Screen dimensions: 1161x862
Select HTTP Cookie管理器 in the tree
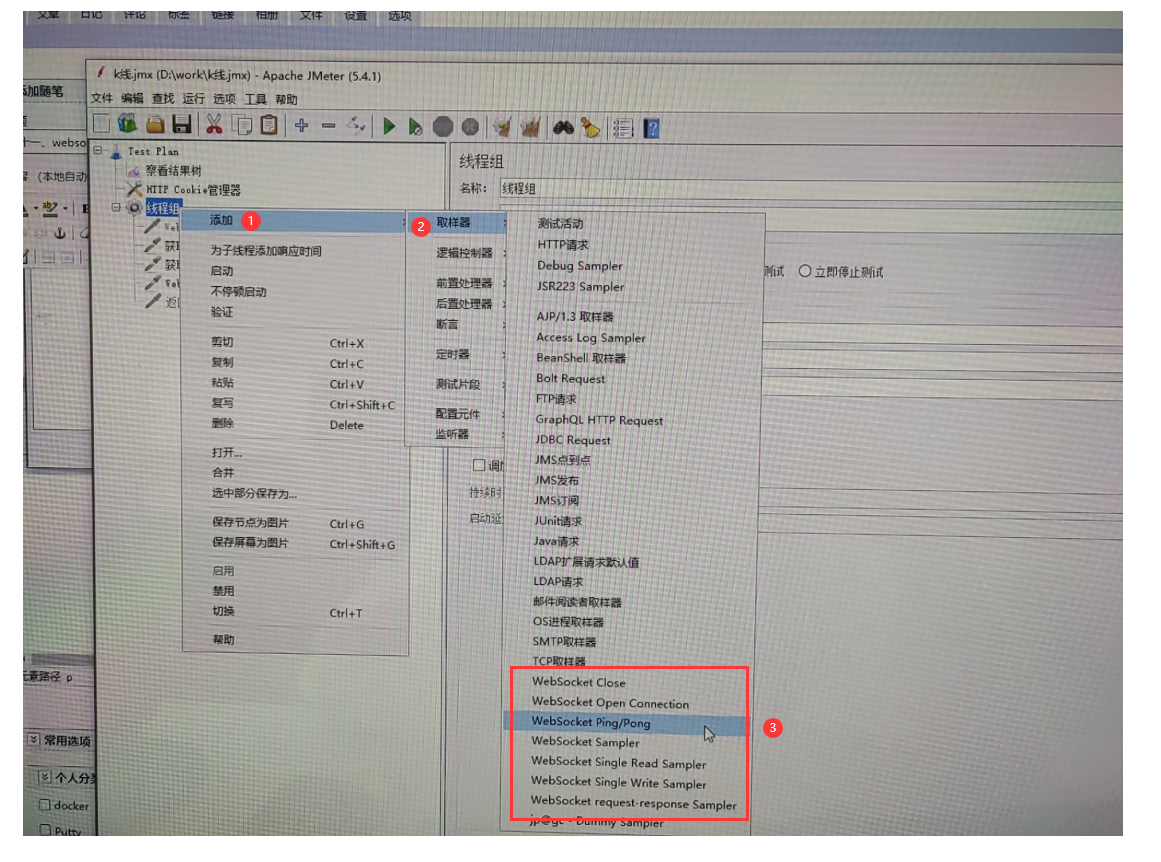pyautogui.click(x=193, y=190)
